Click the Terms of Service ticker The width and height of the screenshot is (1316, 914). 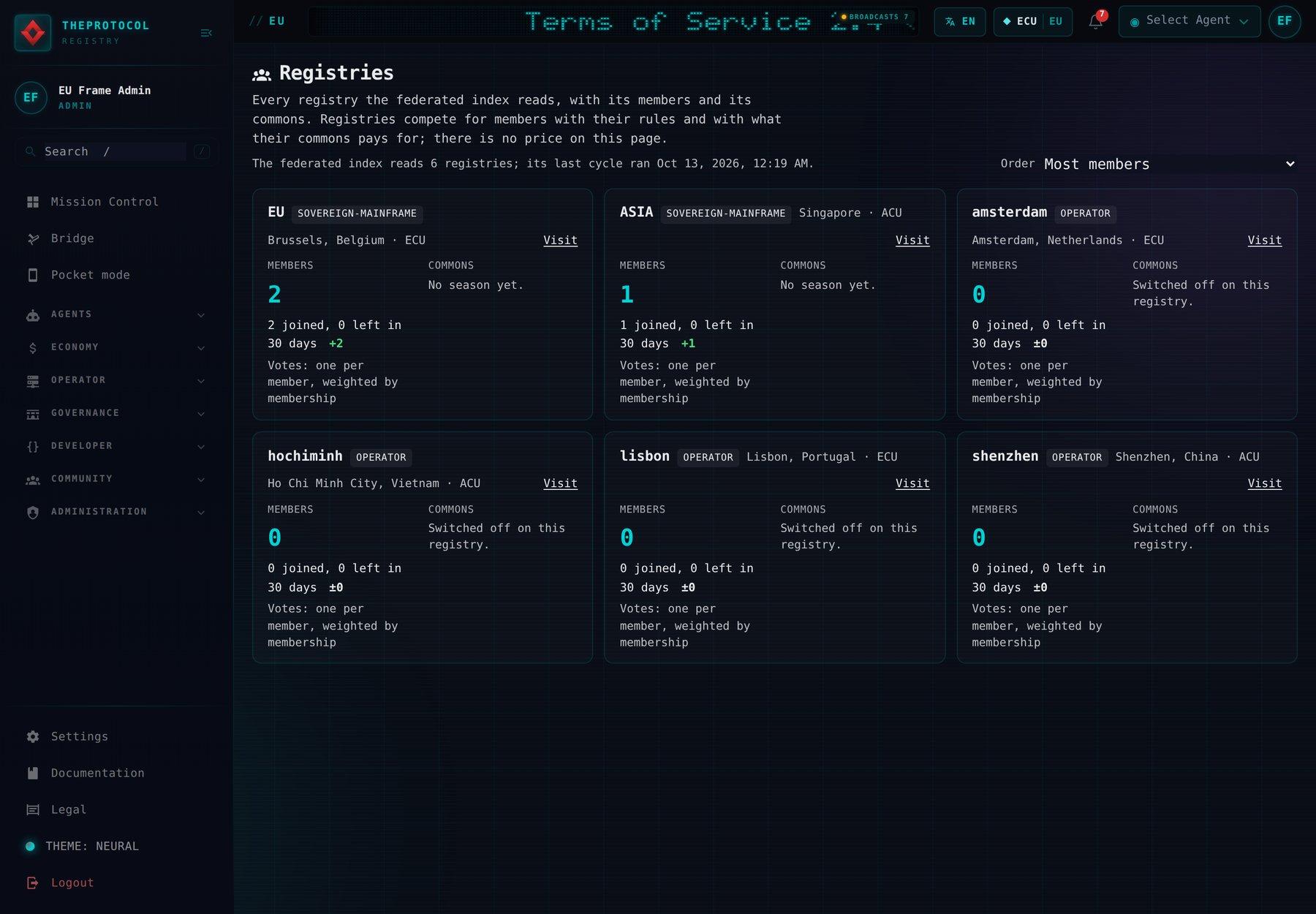(x=613, y=22)
